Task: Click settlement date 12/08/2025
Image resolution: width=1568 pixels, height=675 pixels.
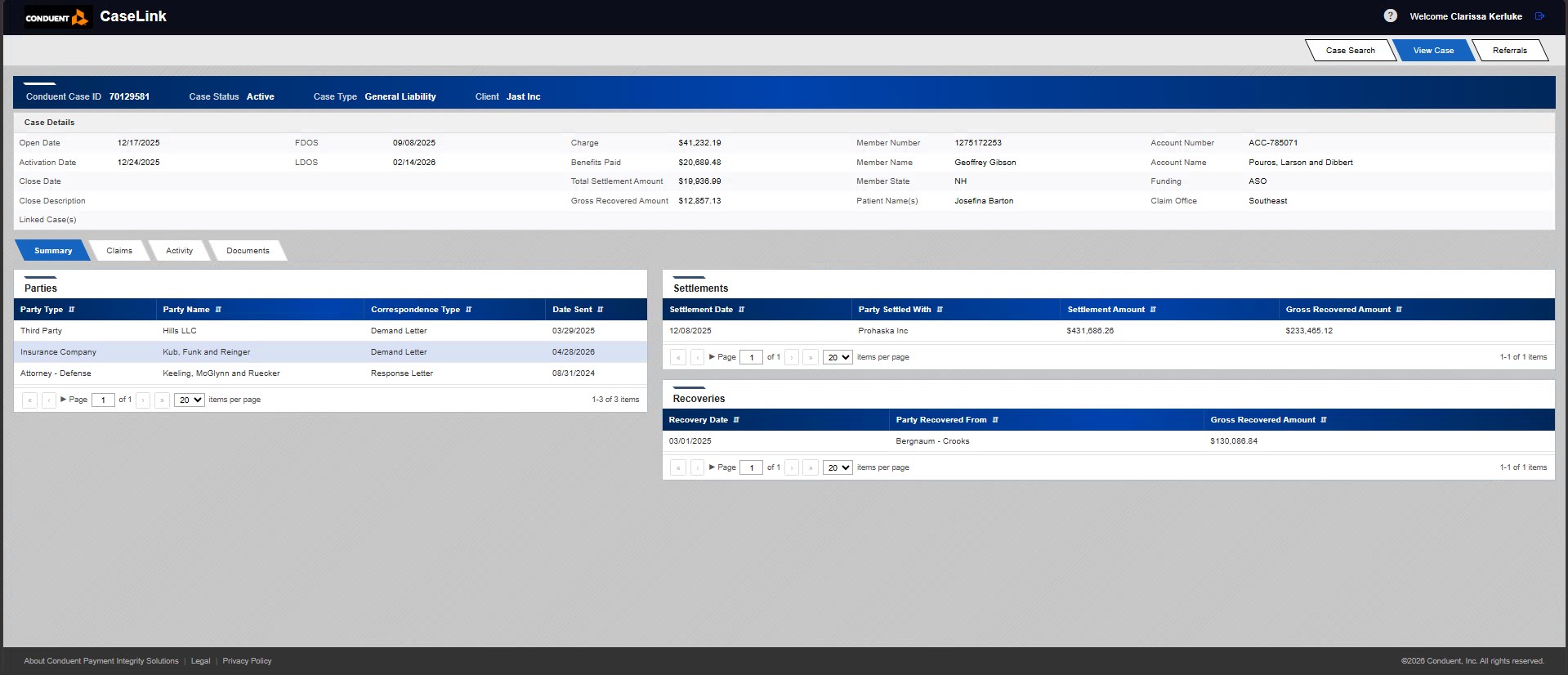Action: 690,331
